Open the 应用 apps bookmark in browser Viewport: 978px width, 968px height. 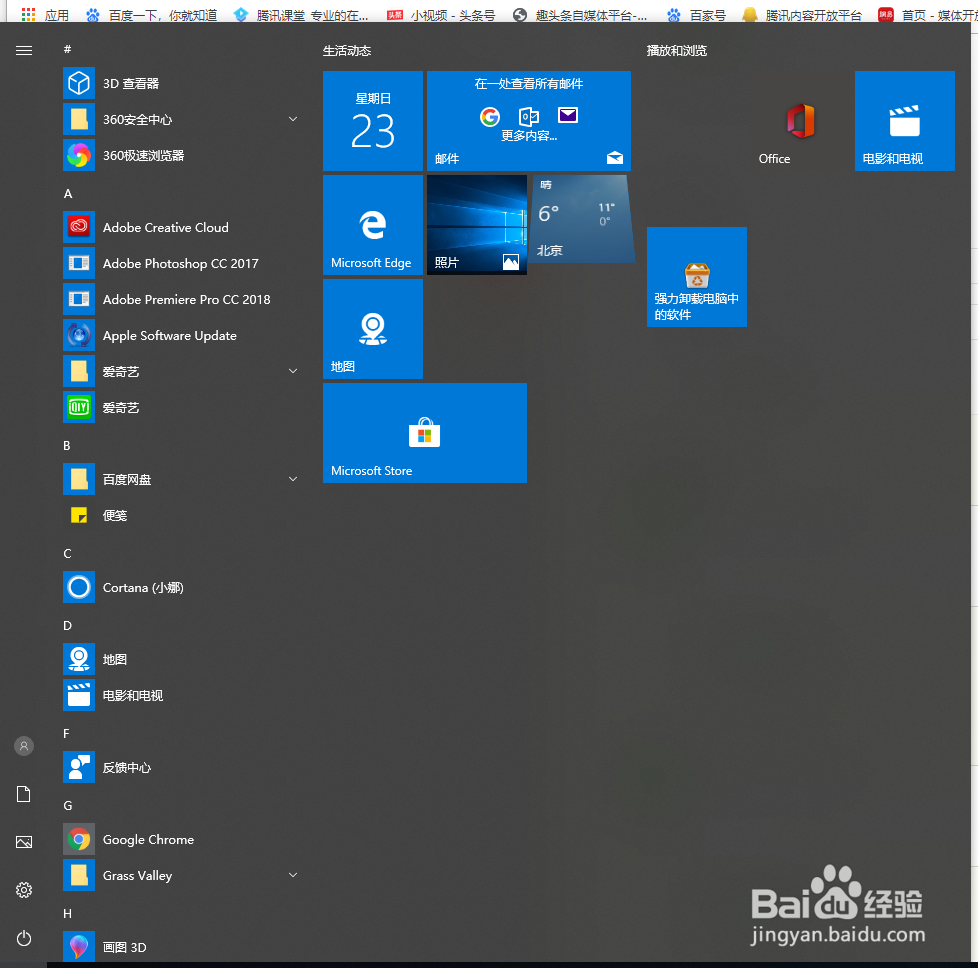click(45, 15)
